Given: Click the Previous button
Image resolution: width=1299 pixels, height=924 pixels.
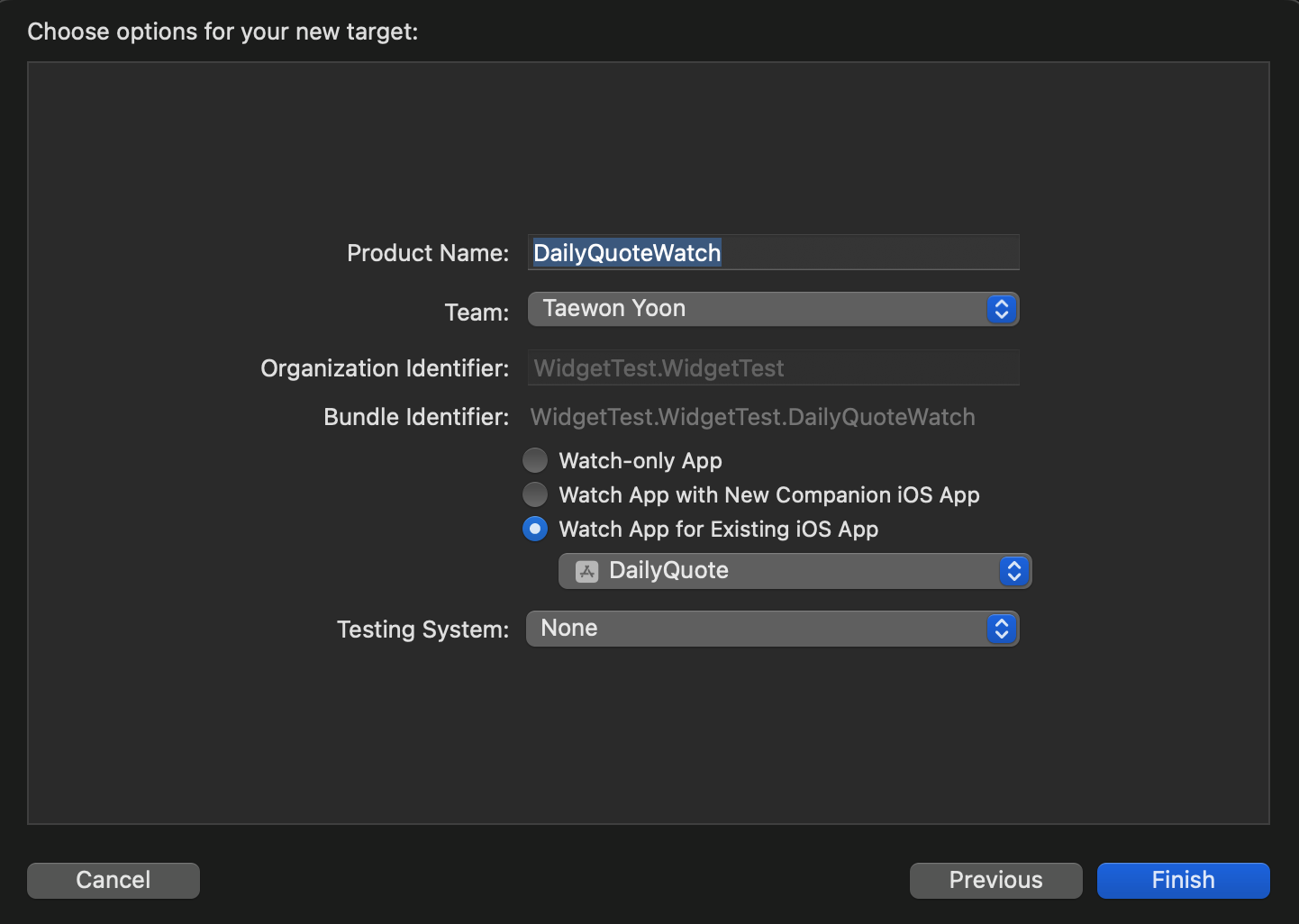Looking at the screenshot, I should point(995,880).
